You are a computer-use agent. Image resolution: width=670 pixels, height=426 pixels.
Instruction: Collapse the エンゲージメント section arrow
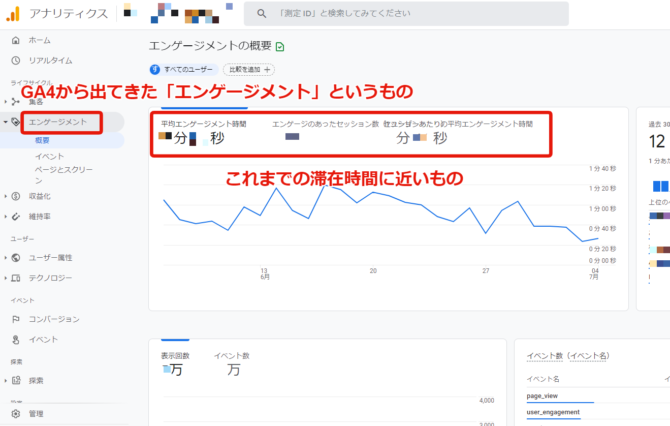(x=6, y=122)
